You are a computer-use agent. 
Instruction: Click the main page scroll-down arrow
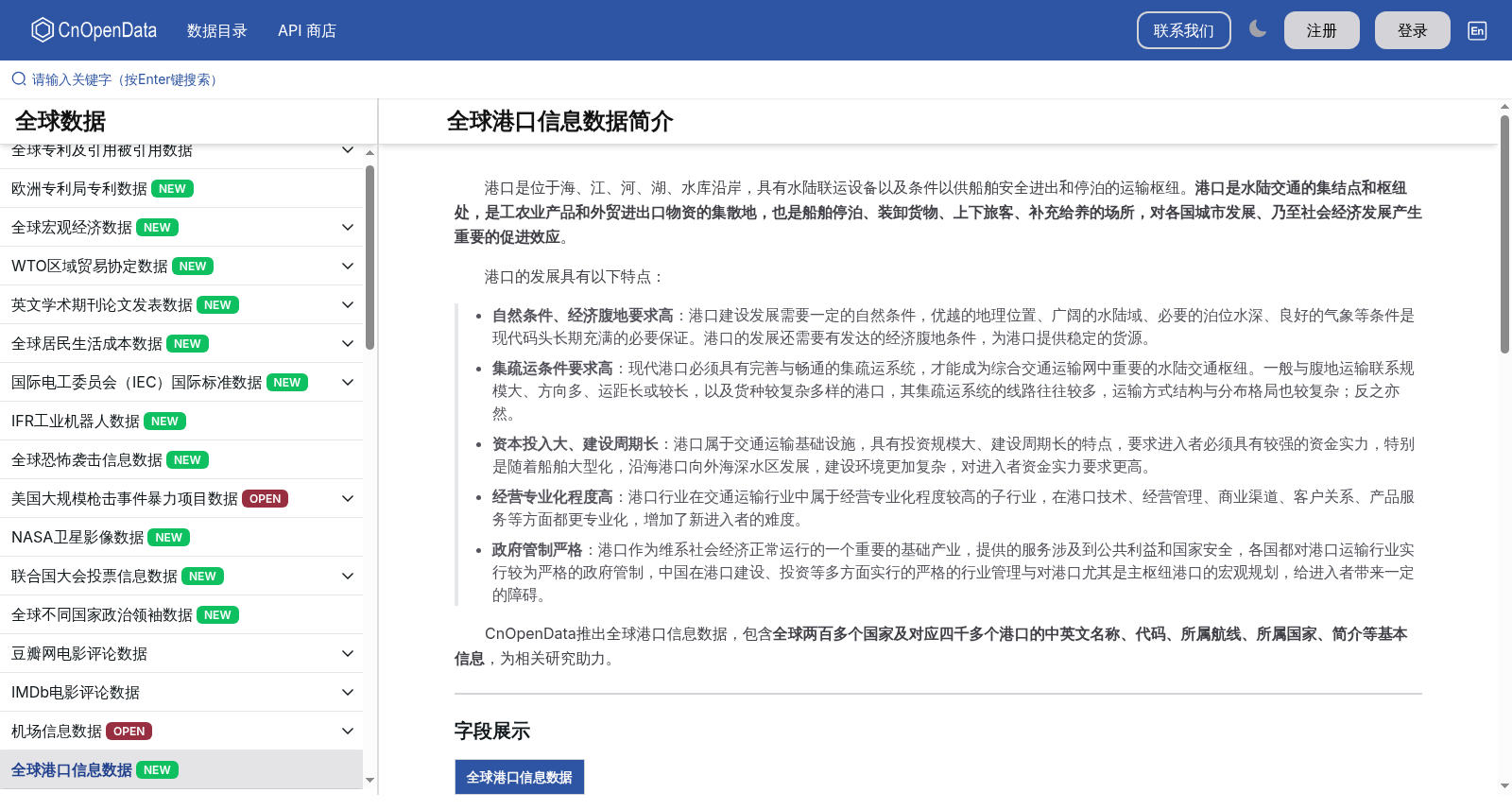(1504, 785)
